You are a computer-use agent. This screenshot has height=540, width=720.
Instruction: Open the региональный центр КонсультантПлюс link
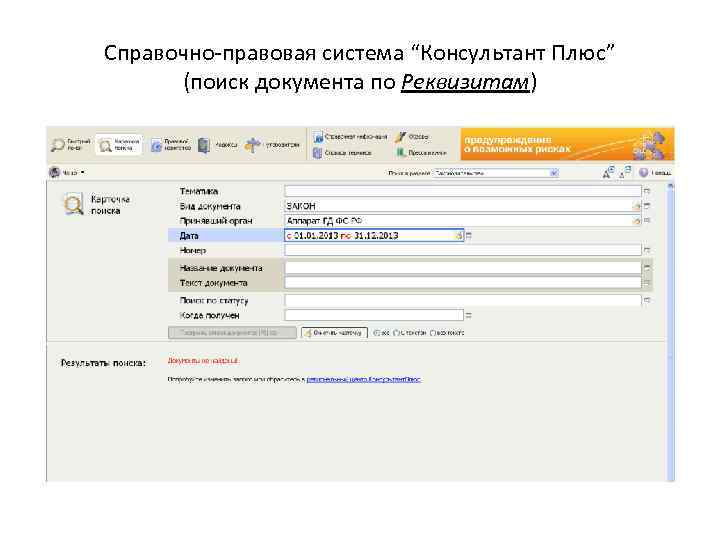[x=364, y=379]
